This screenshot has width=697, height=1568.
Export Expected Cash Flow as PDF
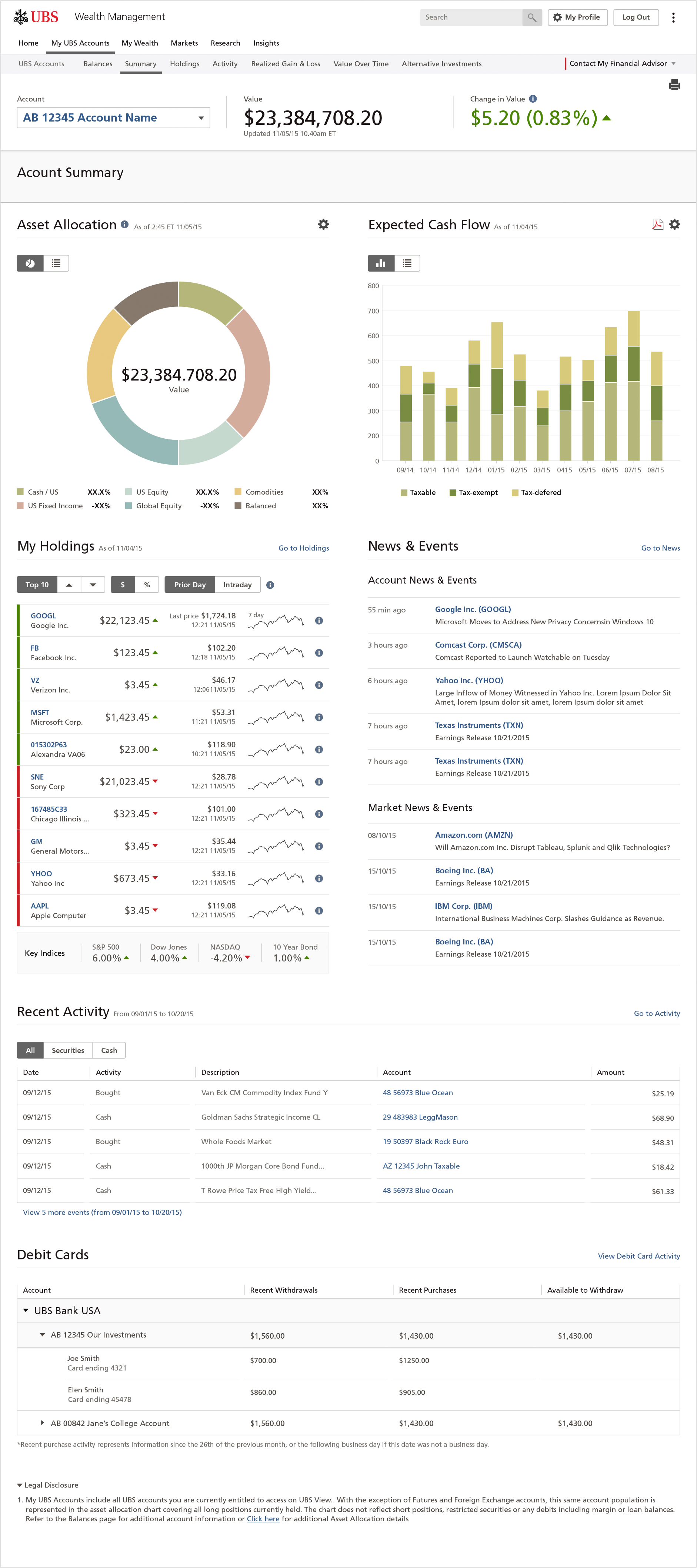(657, 225)
